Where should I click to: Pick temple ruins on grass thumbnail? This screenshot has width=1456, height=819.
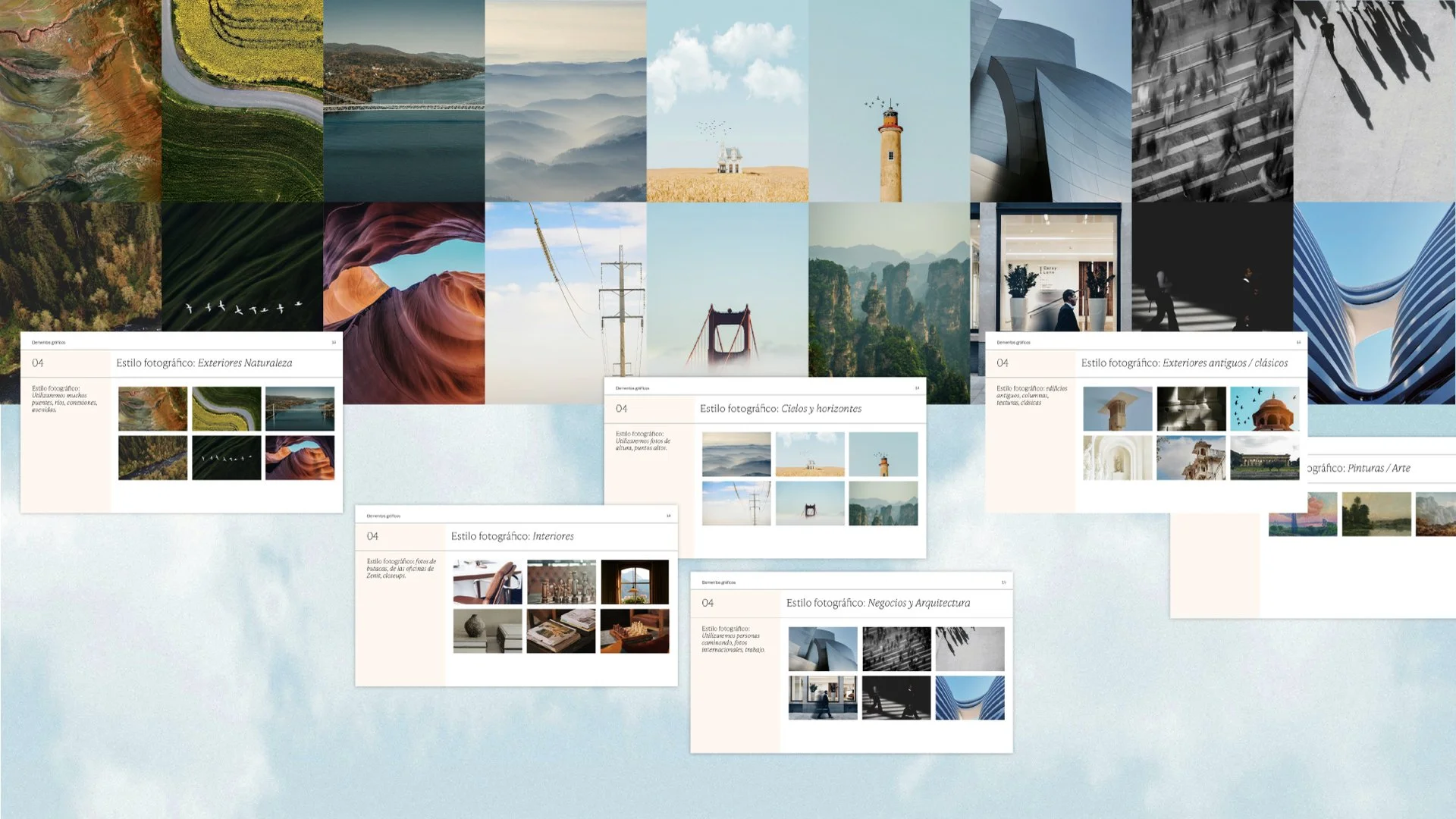[x=1265, y=457]
